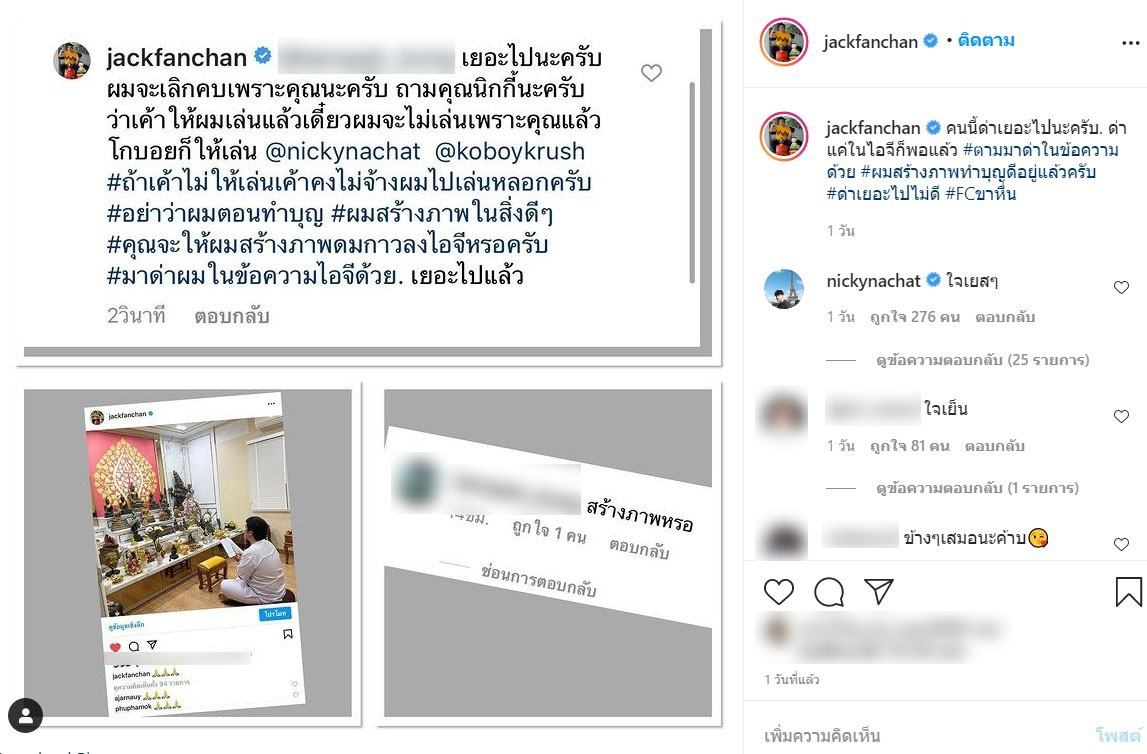This screenshot has height=754, width=1147.
Task: Open nickynachat's avatar
Action: tap(783, 289)
